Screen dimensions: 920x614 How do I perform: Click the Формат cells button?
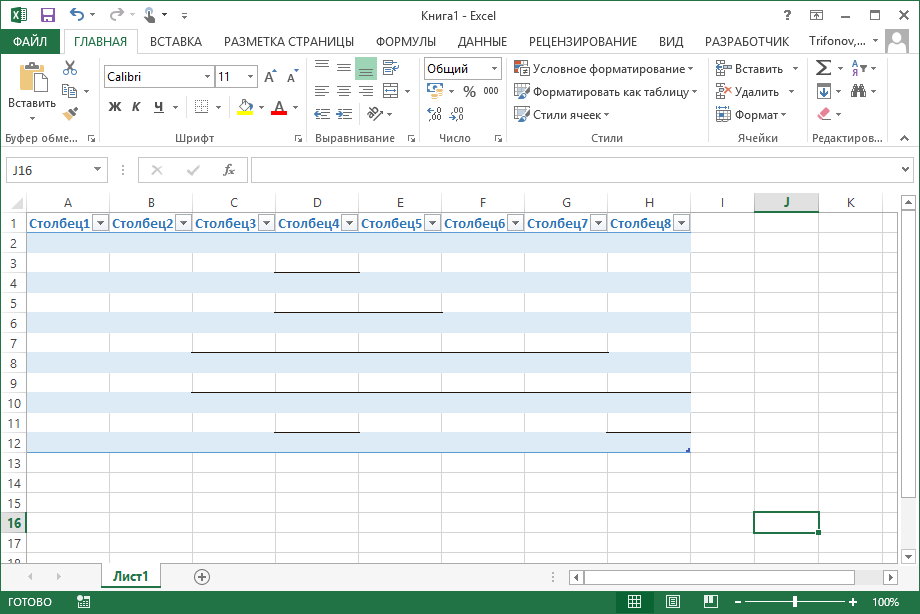click(751, 114)
